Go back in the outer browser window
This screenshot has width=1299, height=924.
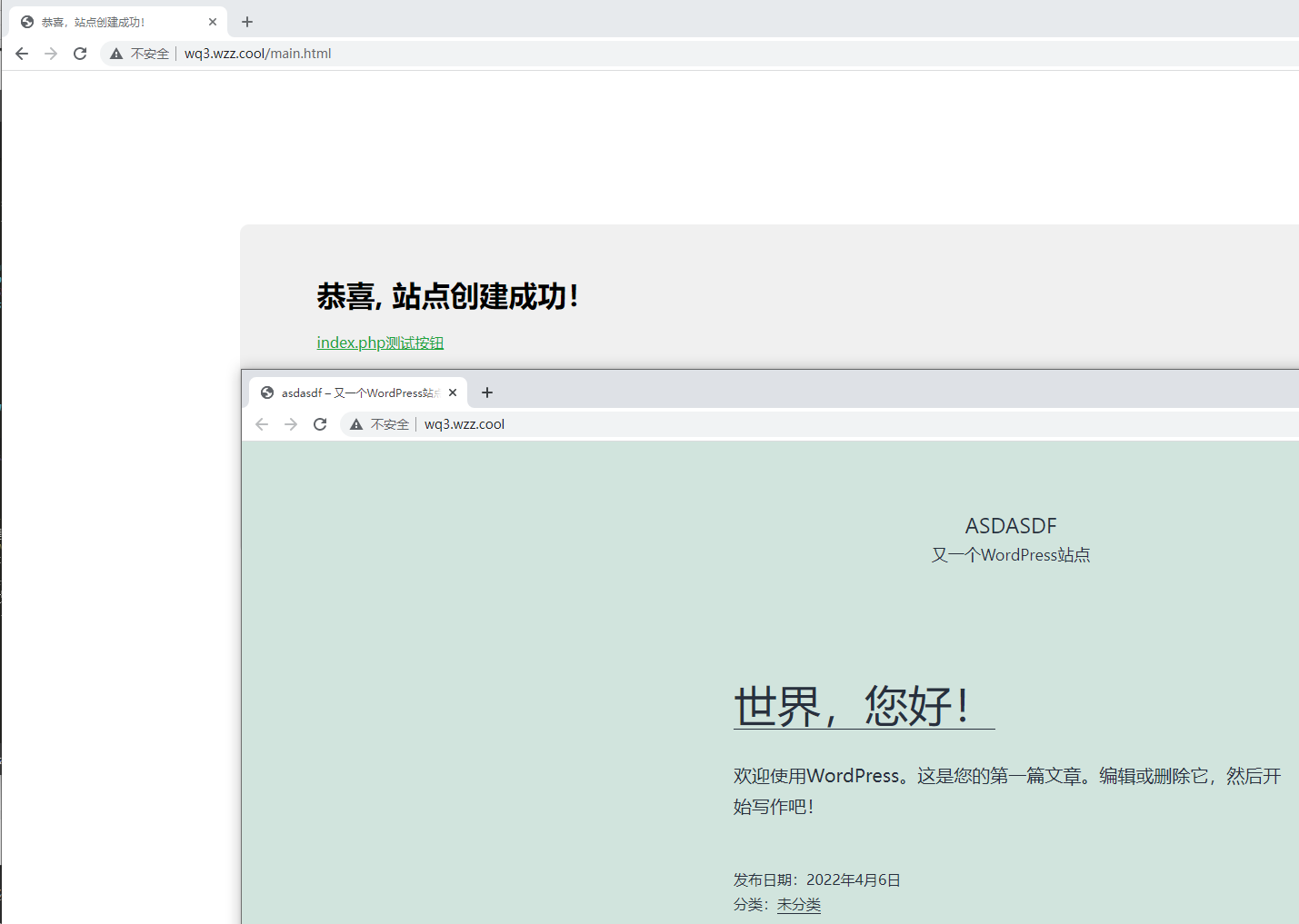(22, 54)
